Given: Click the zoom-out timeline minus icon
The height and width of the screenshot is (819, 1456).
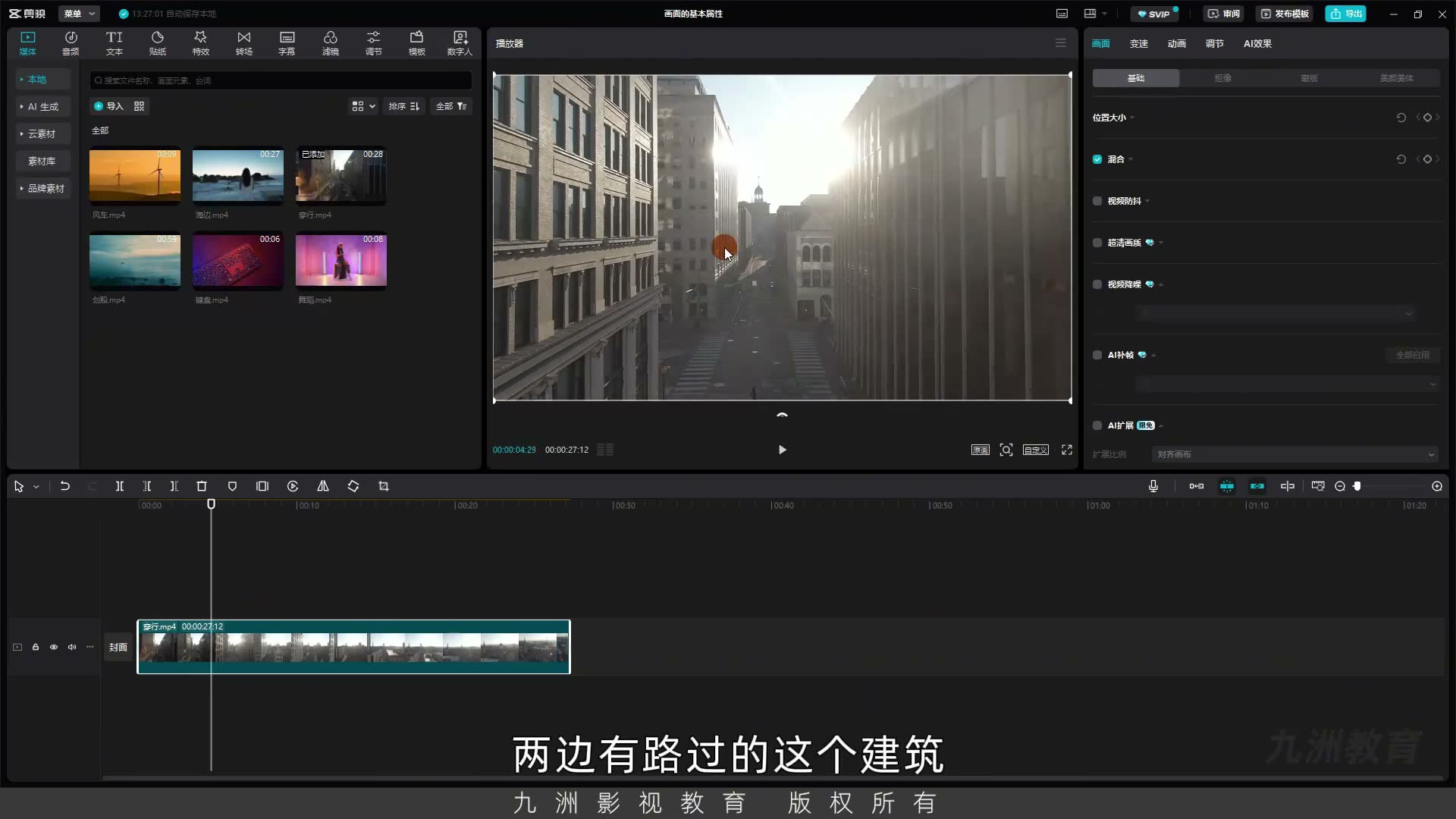Looking at the screenshot, I should tap(1340, 486).
